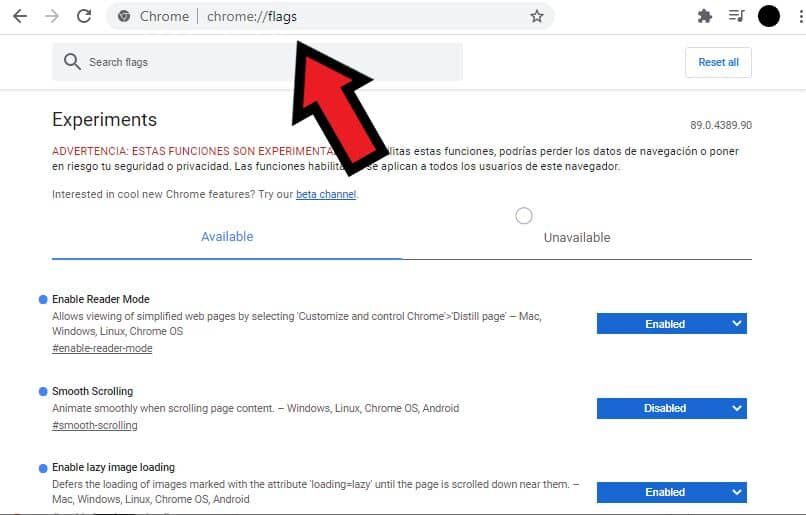Click the blue dot beside Enable Reader Mode
The width and height of the screenshot is (806, 515).
[43, 300]
